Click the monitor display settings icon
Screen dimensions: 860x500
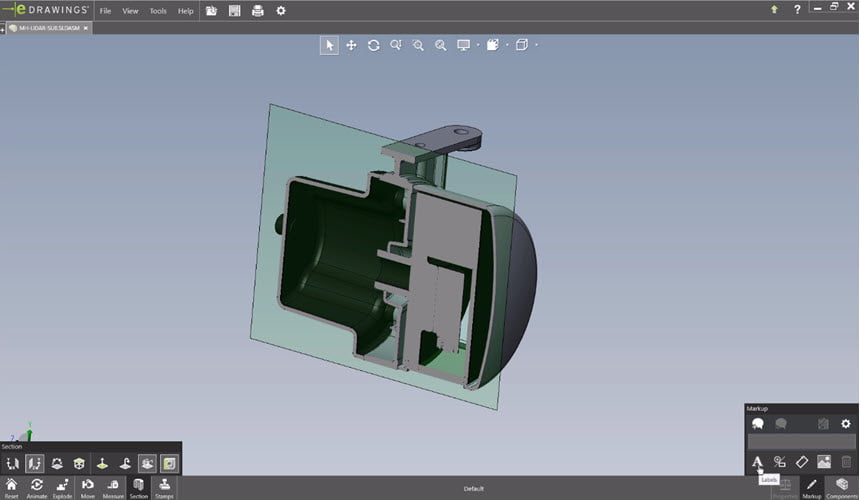click(463, 45)
